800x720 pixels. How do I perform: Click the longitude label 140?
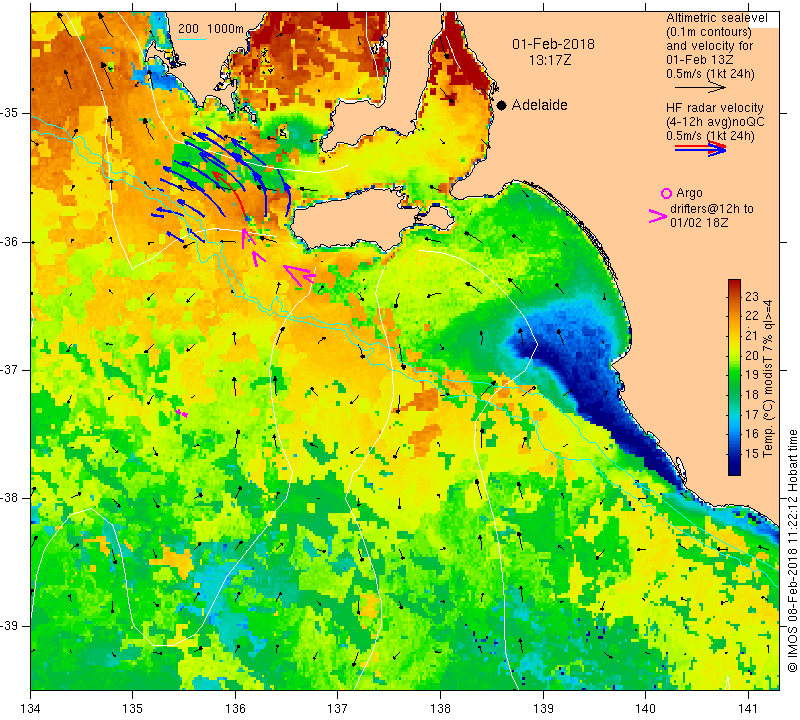(x=645, y=708)
